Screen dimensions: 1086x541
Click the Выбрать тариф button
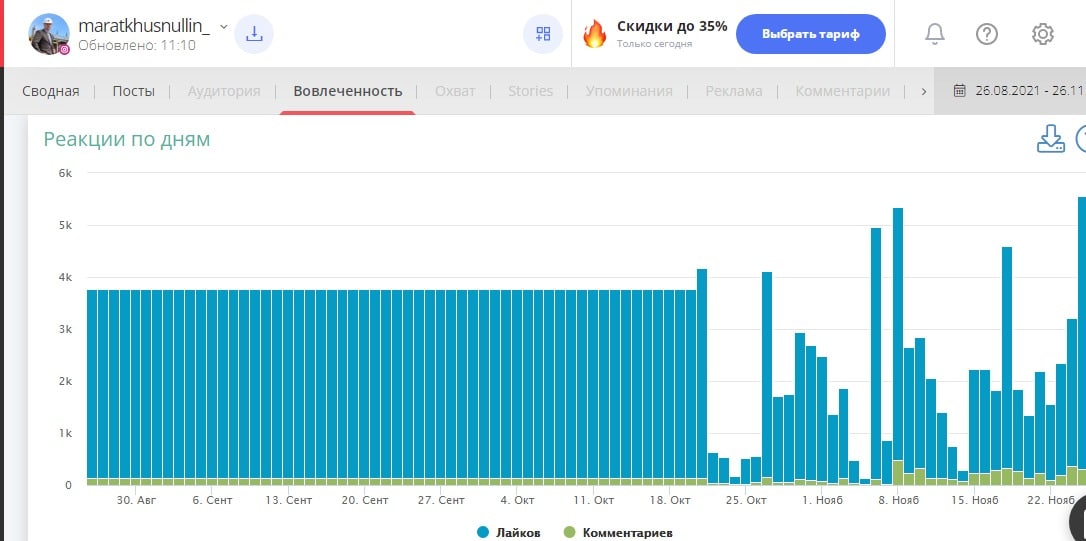[x=810, y=34]
